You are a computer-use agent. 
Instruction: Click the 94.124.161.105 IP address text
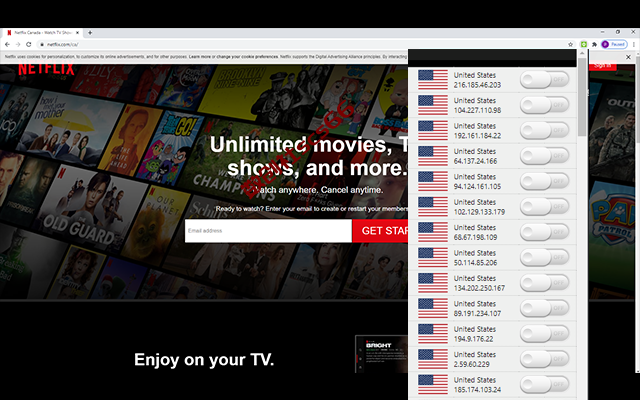click(477, 187)
